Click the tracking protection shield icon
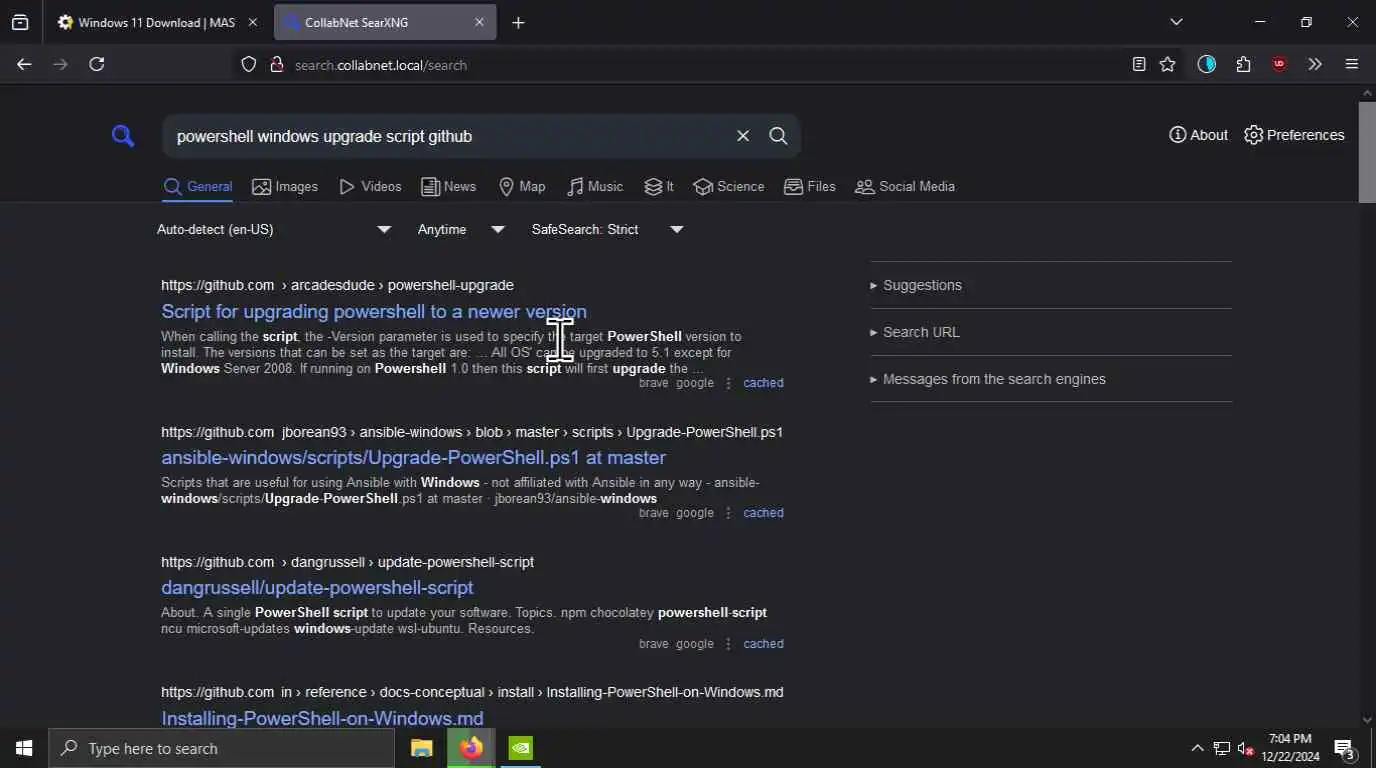1376x768 pixels. tap(249, 65)
